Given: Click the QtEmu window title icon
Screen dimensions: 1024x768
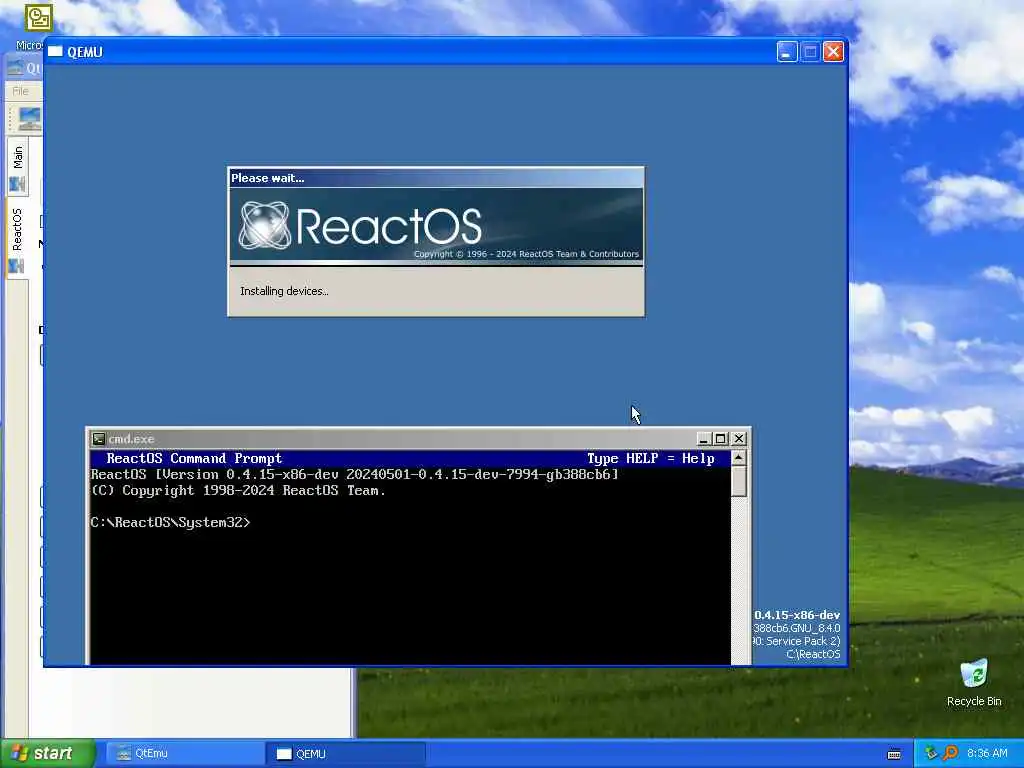Looking at the screenshot, I should click(15, 68).
